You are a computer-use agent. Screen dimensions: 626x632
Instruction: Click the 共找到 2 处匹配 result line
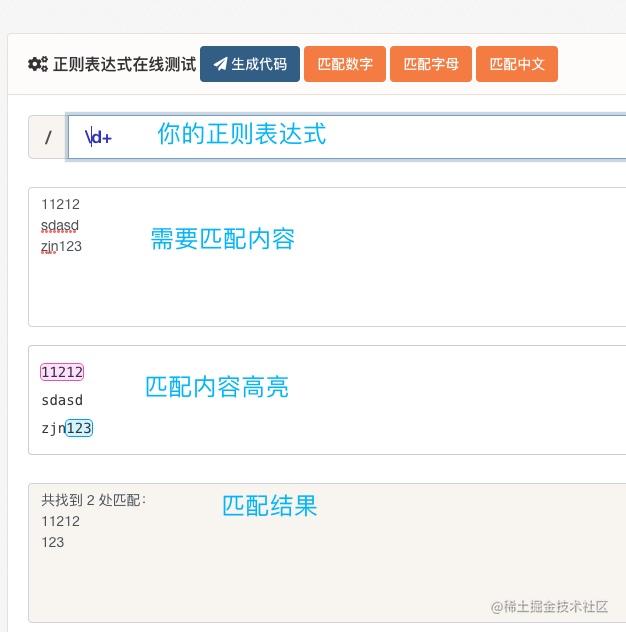tap(94, 500)
